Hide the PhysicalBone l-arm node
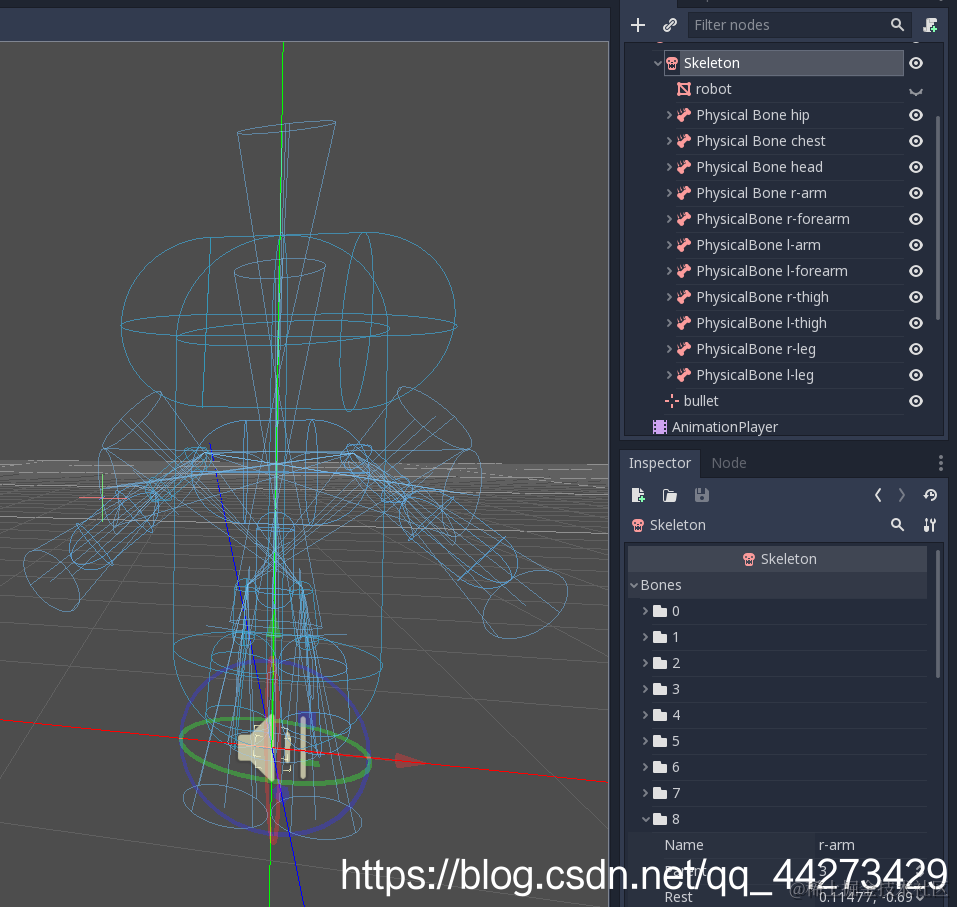This screenshot has width=957, height=907. pyautogui.click(x=915, y=245)
